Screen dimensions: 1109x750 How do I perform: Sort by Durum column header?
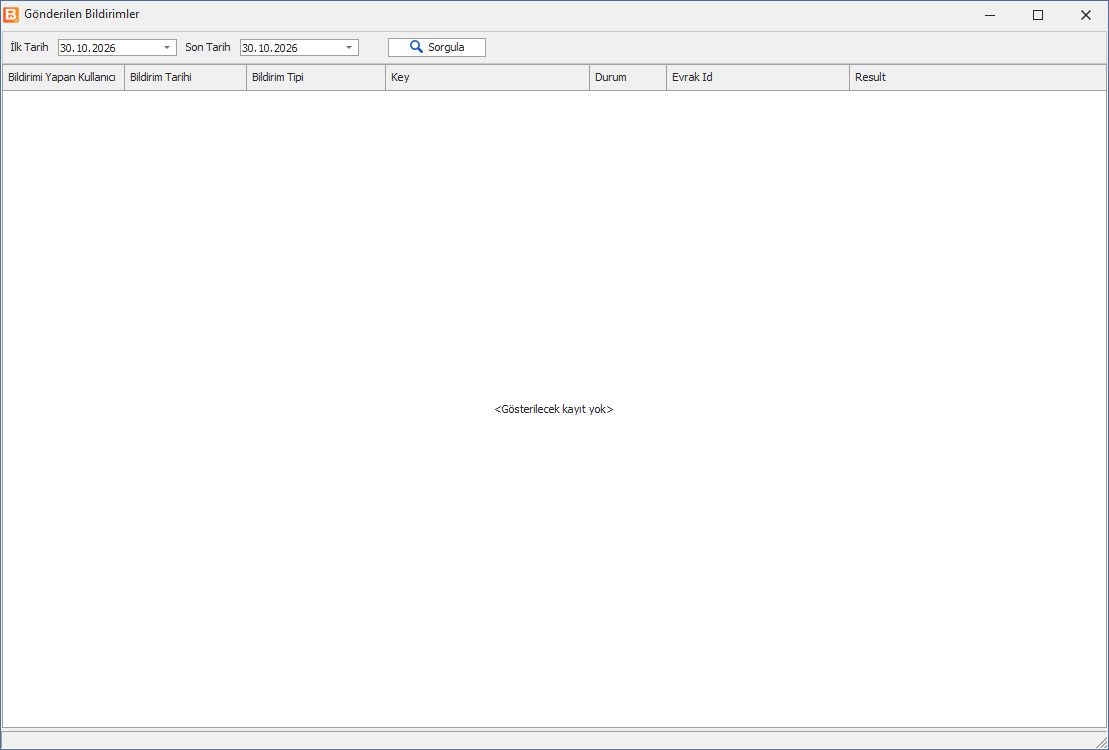(628, 77)
